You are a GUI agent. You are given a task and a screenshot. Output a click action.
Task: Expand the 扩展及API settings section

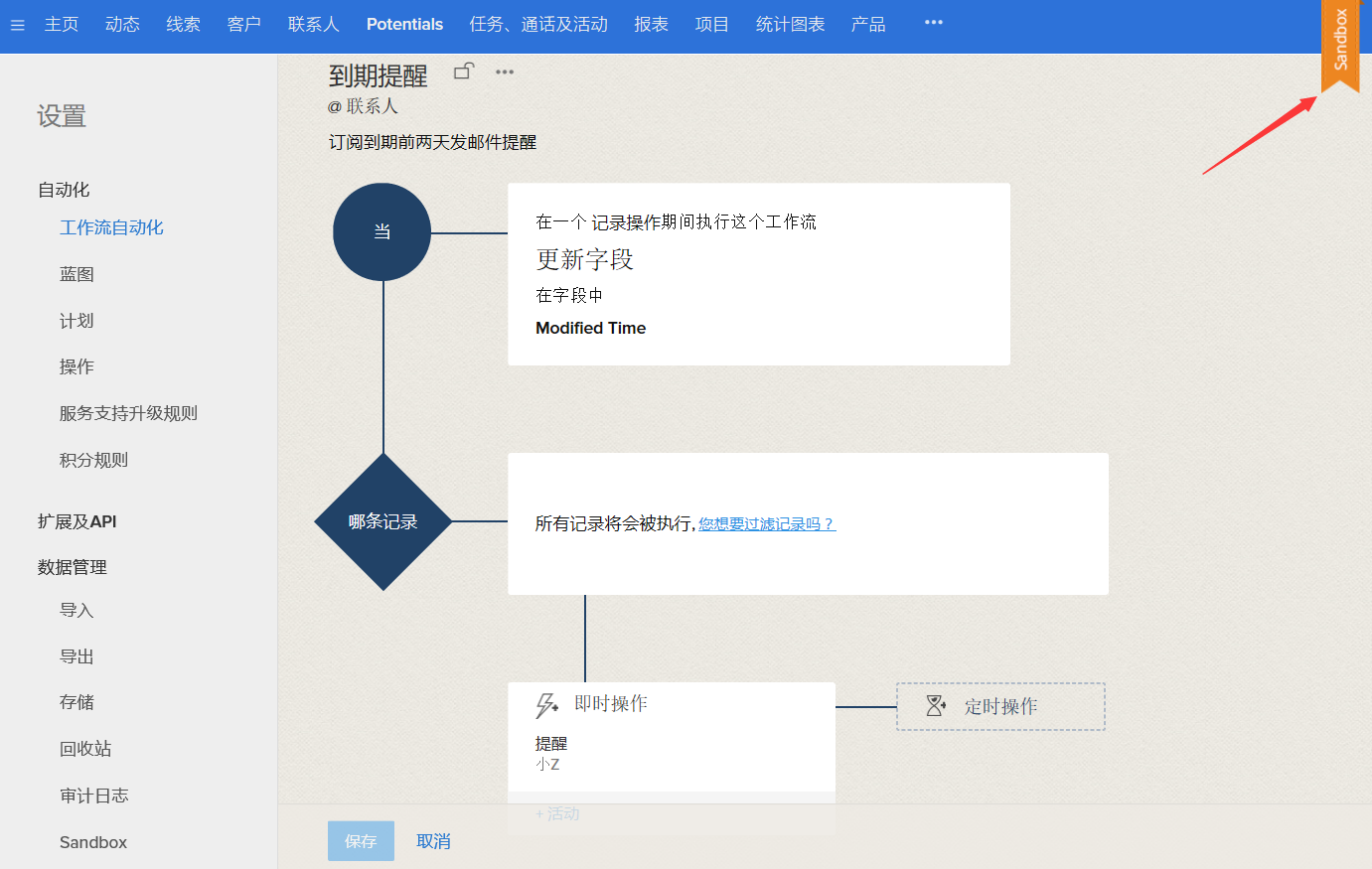77,521
